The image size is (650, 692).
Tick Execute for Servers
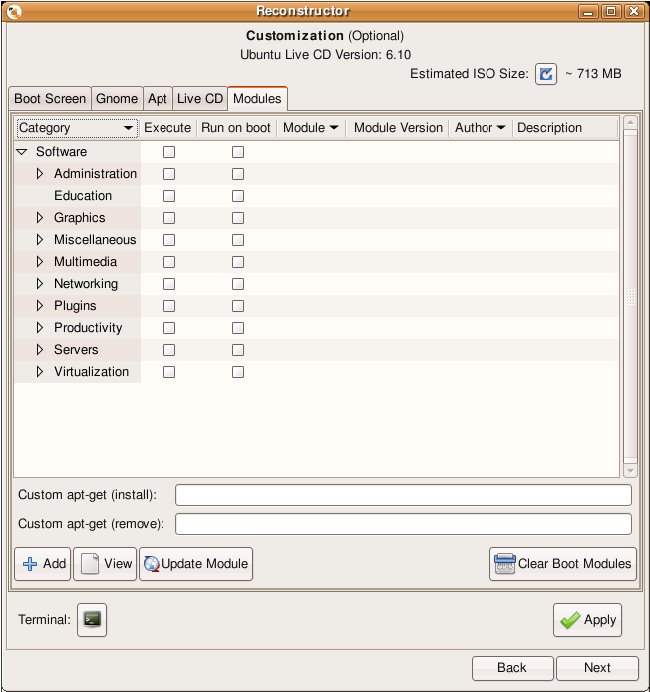(x=169, y=350)
